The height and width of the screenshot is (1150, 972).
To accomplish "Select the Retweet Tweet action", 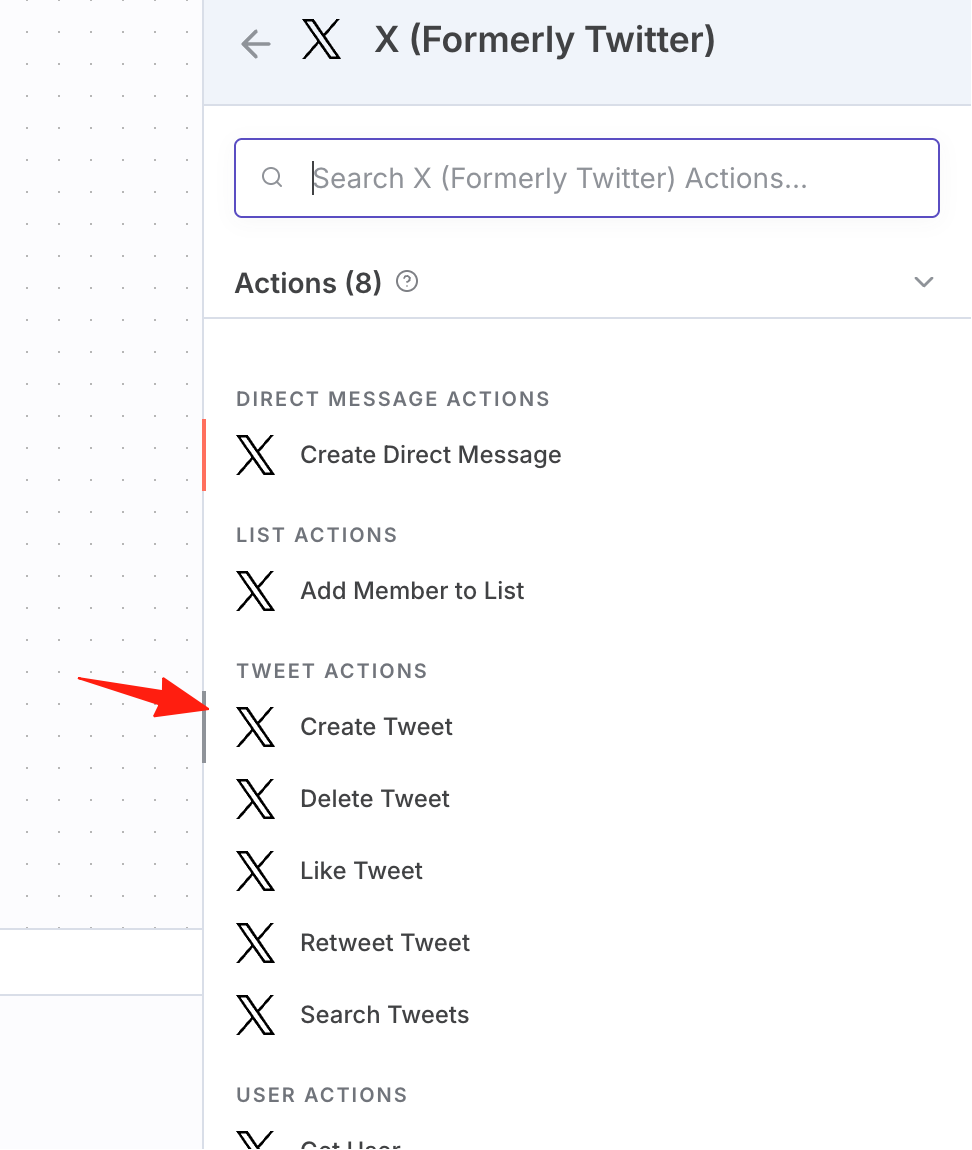I will click(587, 942).
